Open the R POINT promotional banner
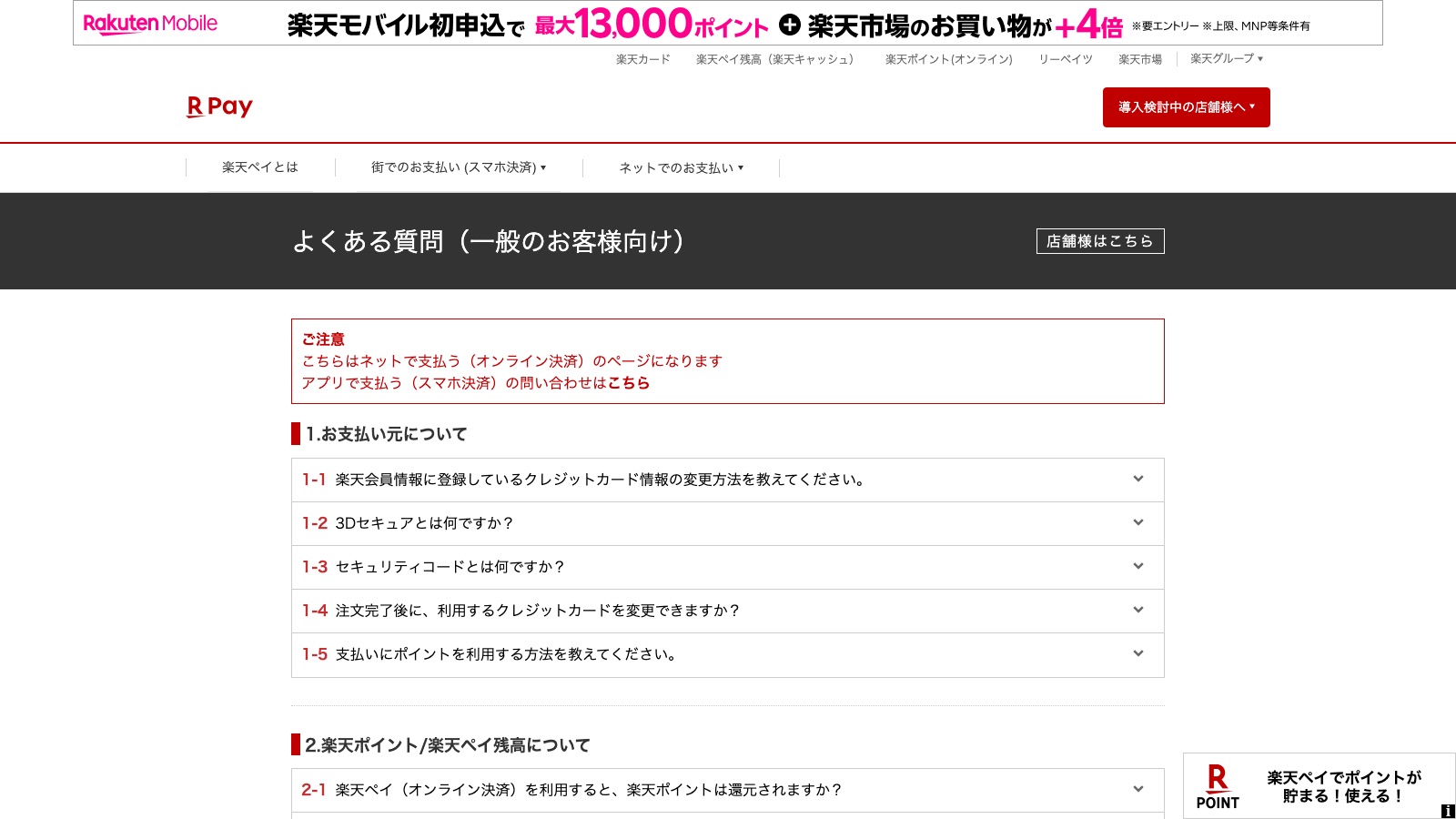The image size is (1456, 819). (x=1319, y=786)
